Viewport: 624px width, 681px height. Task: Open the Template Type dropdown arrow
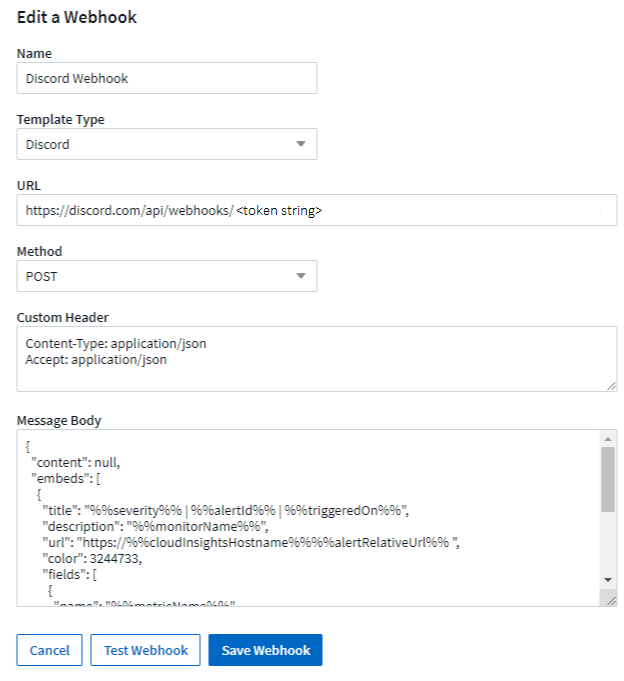click(301, 144)
